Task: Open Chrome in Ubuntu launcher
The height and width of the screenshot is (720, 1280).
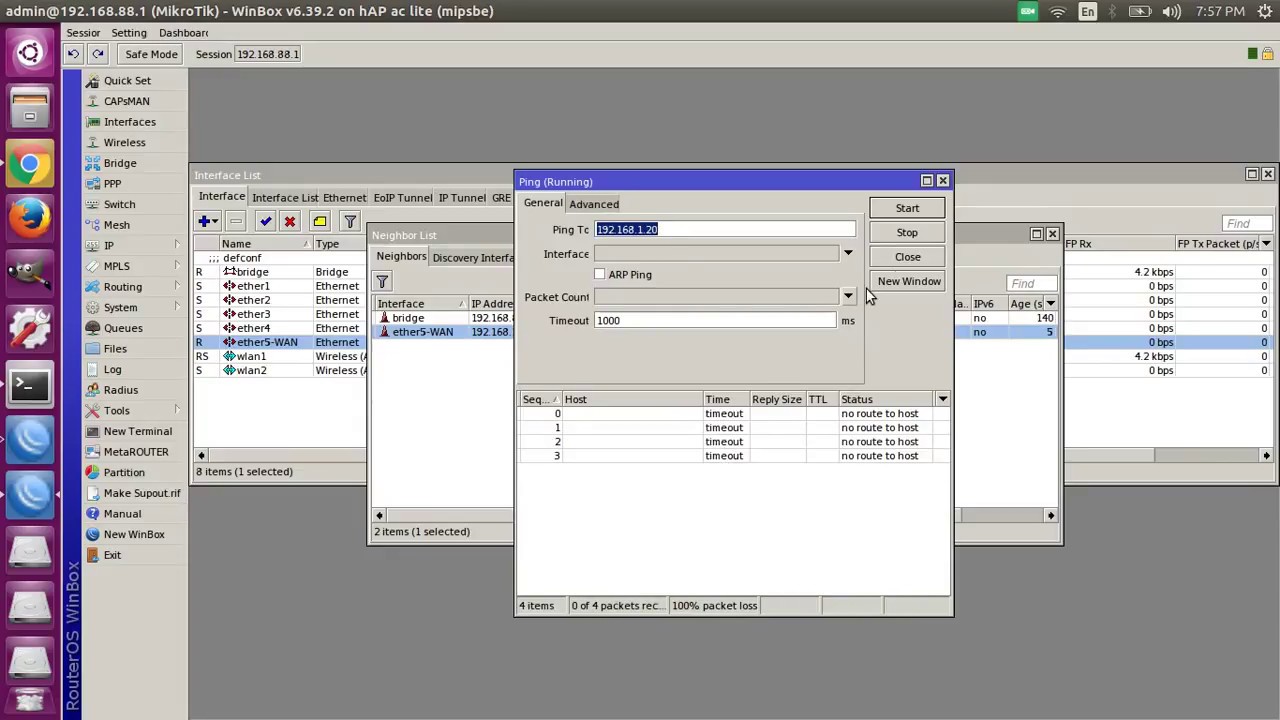Action: (x=30, y=164)
